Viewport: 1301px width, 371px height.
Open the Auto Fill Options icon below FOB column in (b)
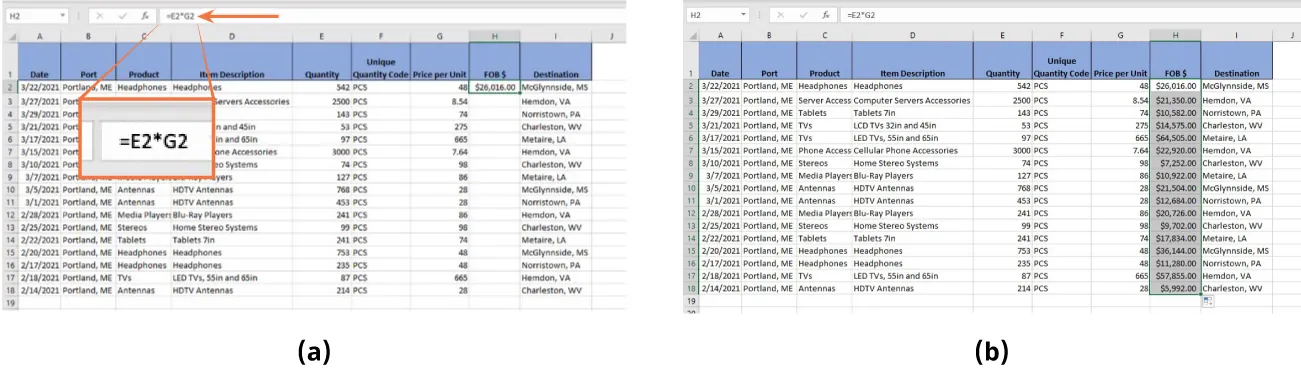pyautogui.click(x=1208, y=300)
